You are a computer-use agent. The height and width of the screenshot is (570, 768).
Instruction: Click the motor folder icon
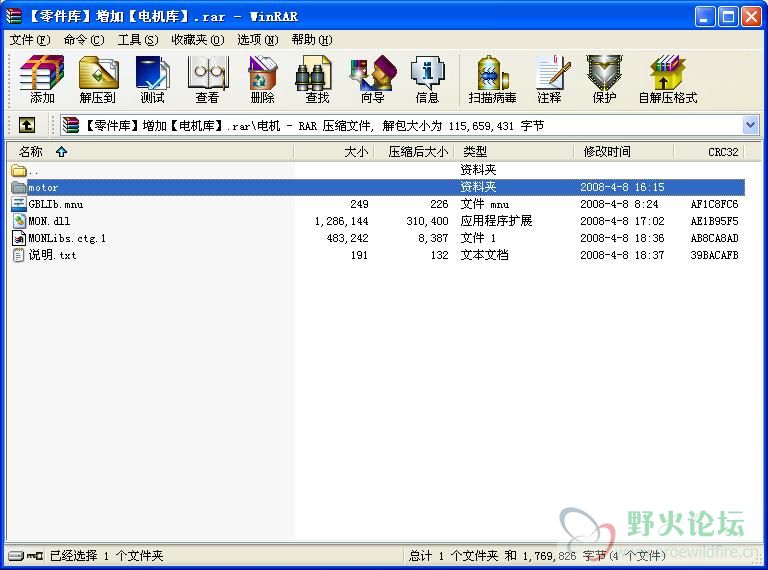[19, 187]
